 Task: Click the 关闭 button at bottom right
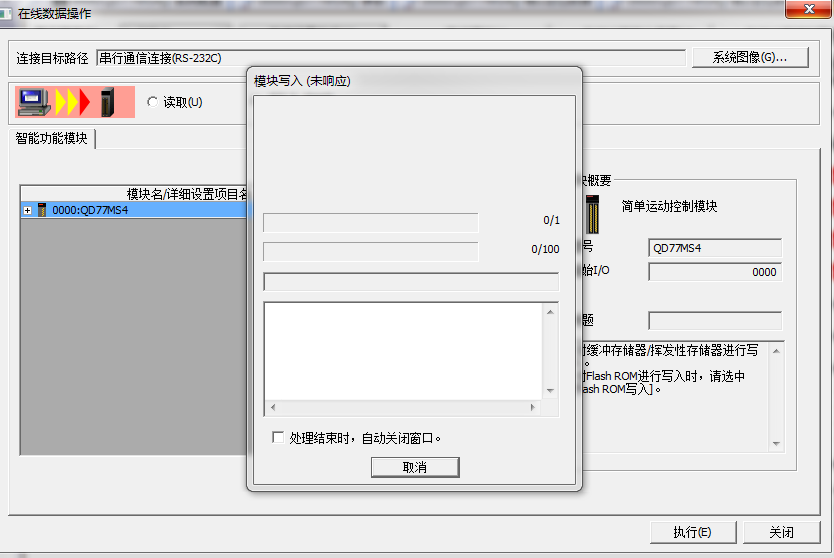click(x=781, y=532)
